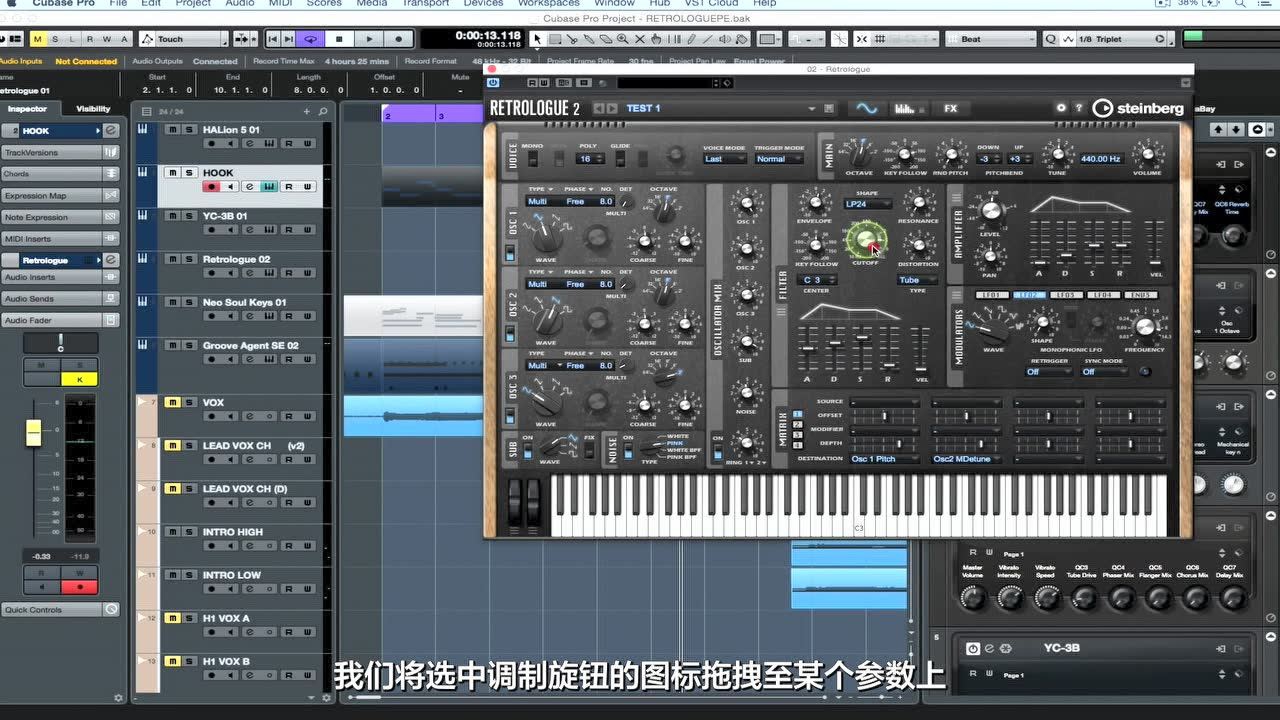Toggle the Mono voice switch

(x=532, y=159)
